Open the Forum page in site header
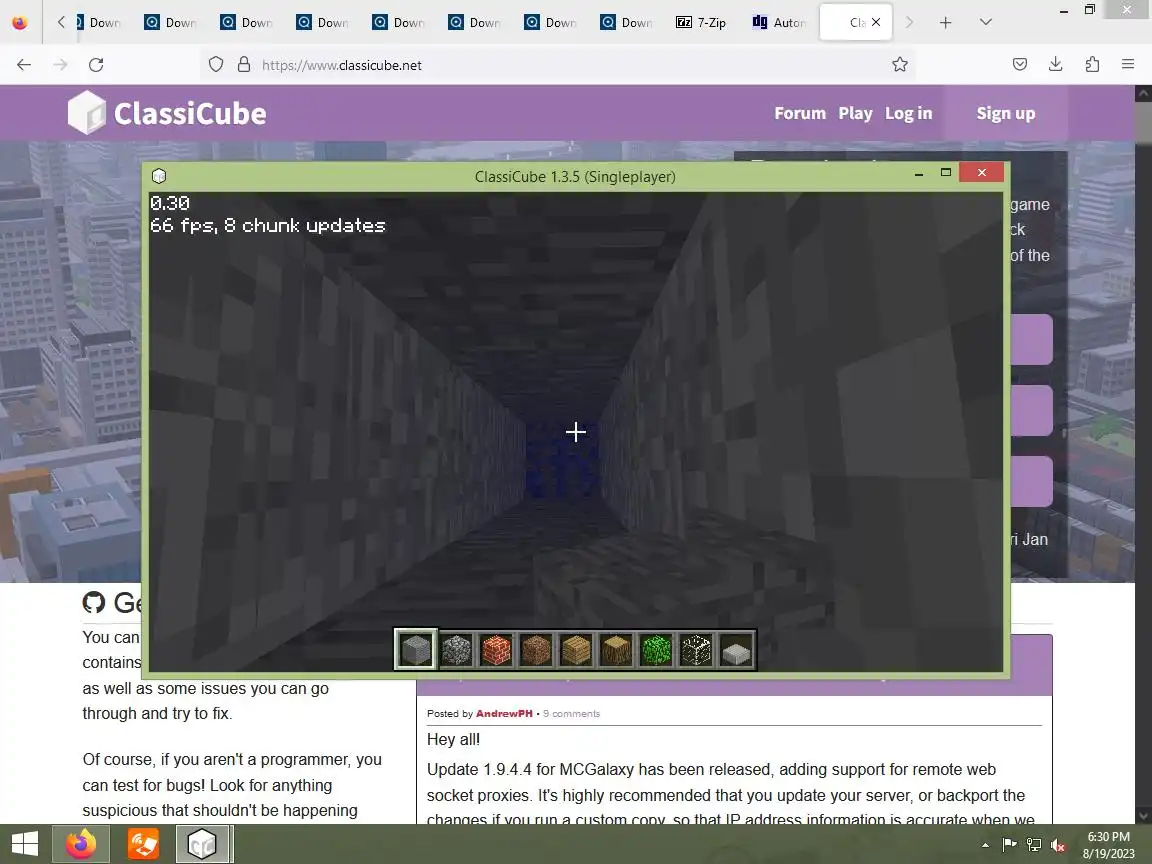The height and width of the screenshot is (864, 1152). pyautogui.click(x=800, y=113)
